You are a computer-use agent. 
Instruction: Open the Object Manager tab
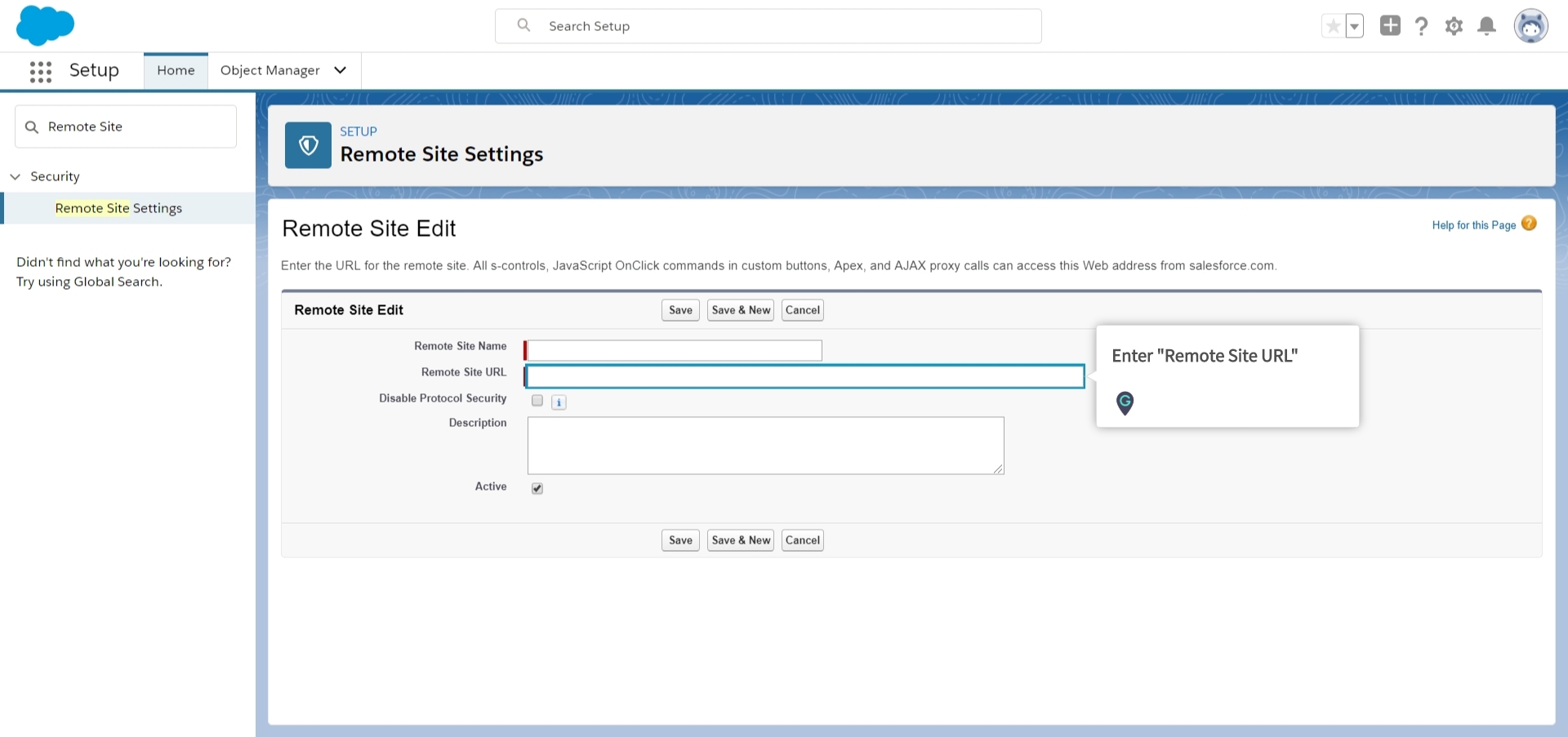click(270, 71)
